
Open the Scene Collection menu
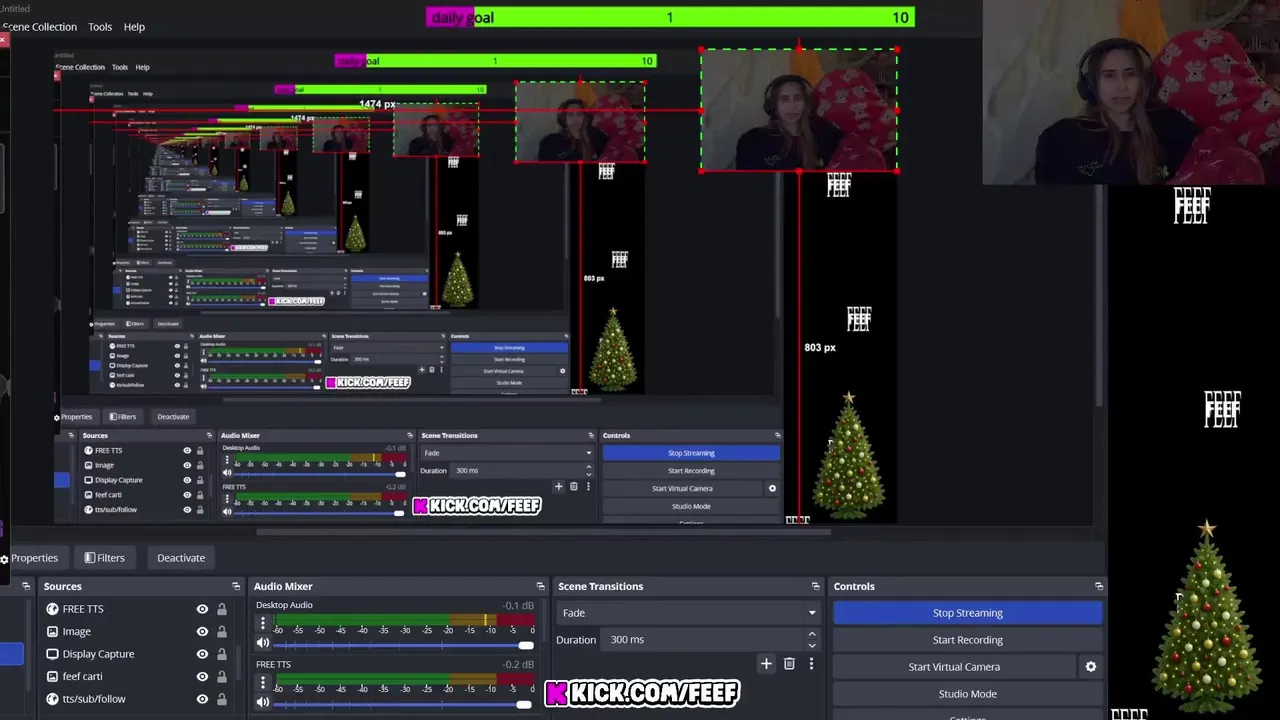coord(39,27)
